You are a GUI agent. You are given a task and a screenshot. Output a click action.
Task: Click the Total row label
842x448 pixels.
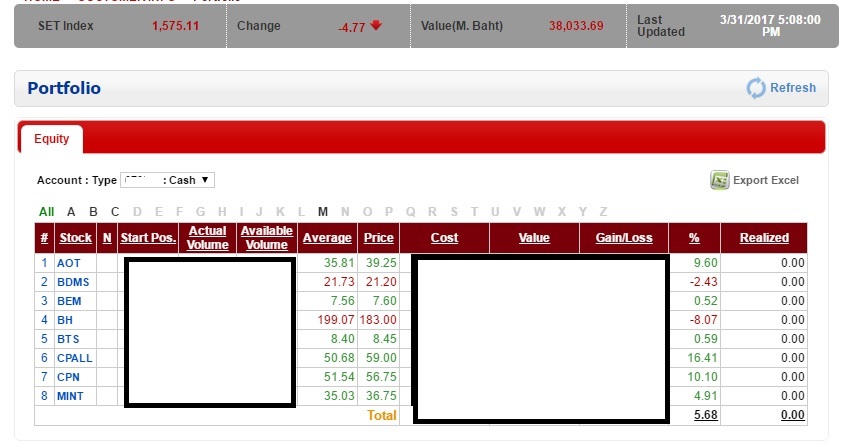[382, 415]
